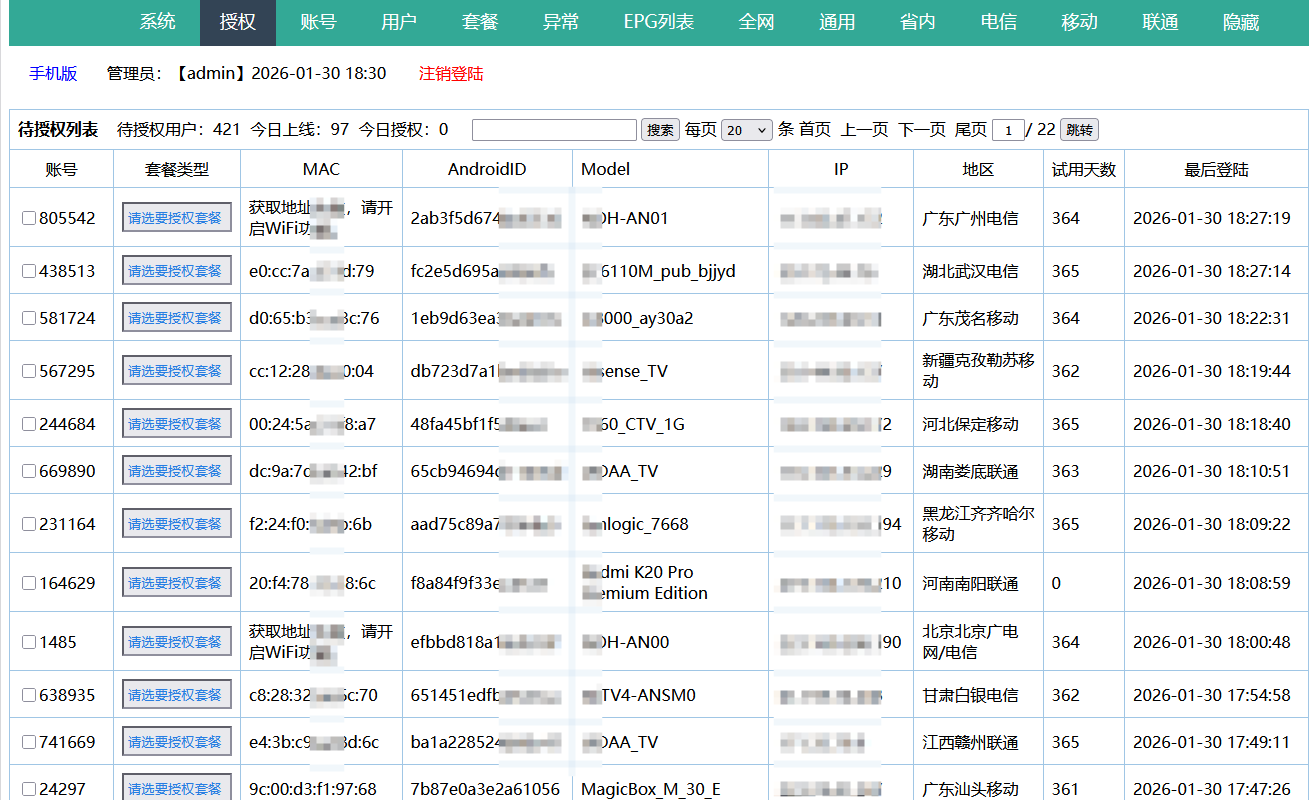Click the page number input box
Screen dimensions: 1309x800
[1008, 130]
